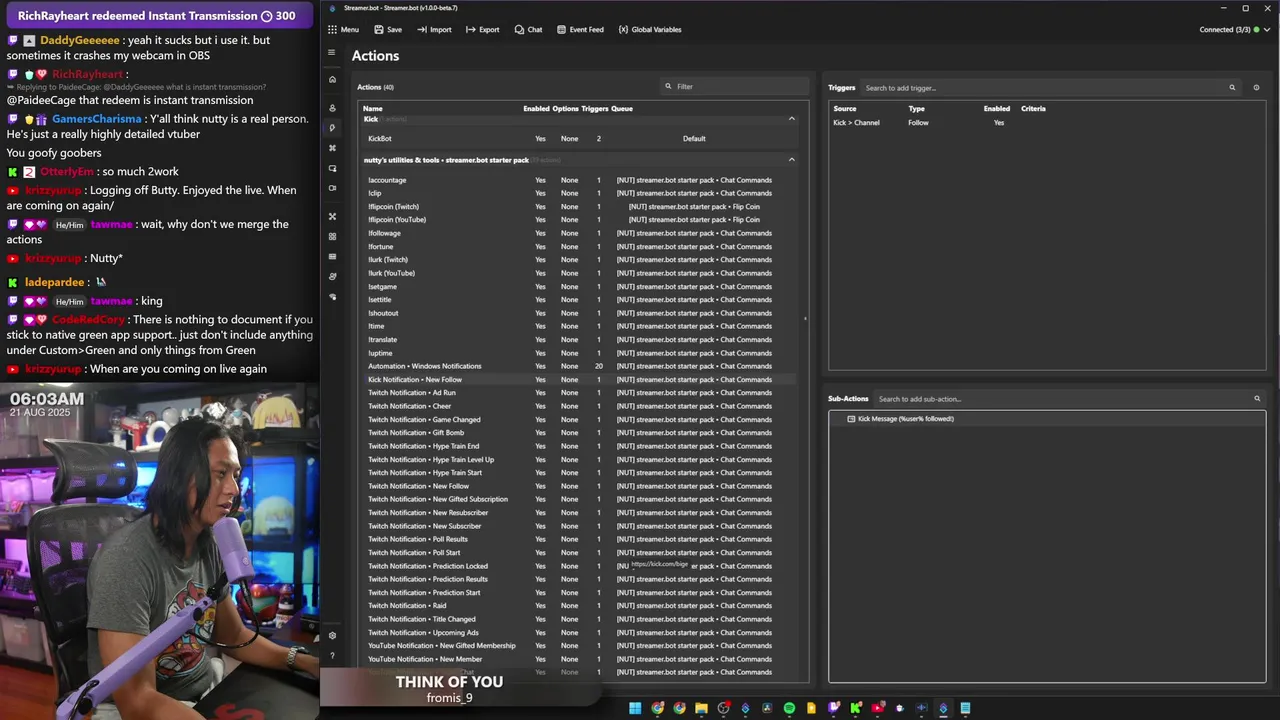Open Spotify from the taskbar
Image resolution: width=1280 pixels, height=720 pixels.
789,708
